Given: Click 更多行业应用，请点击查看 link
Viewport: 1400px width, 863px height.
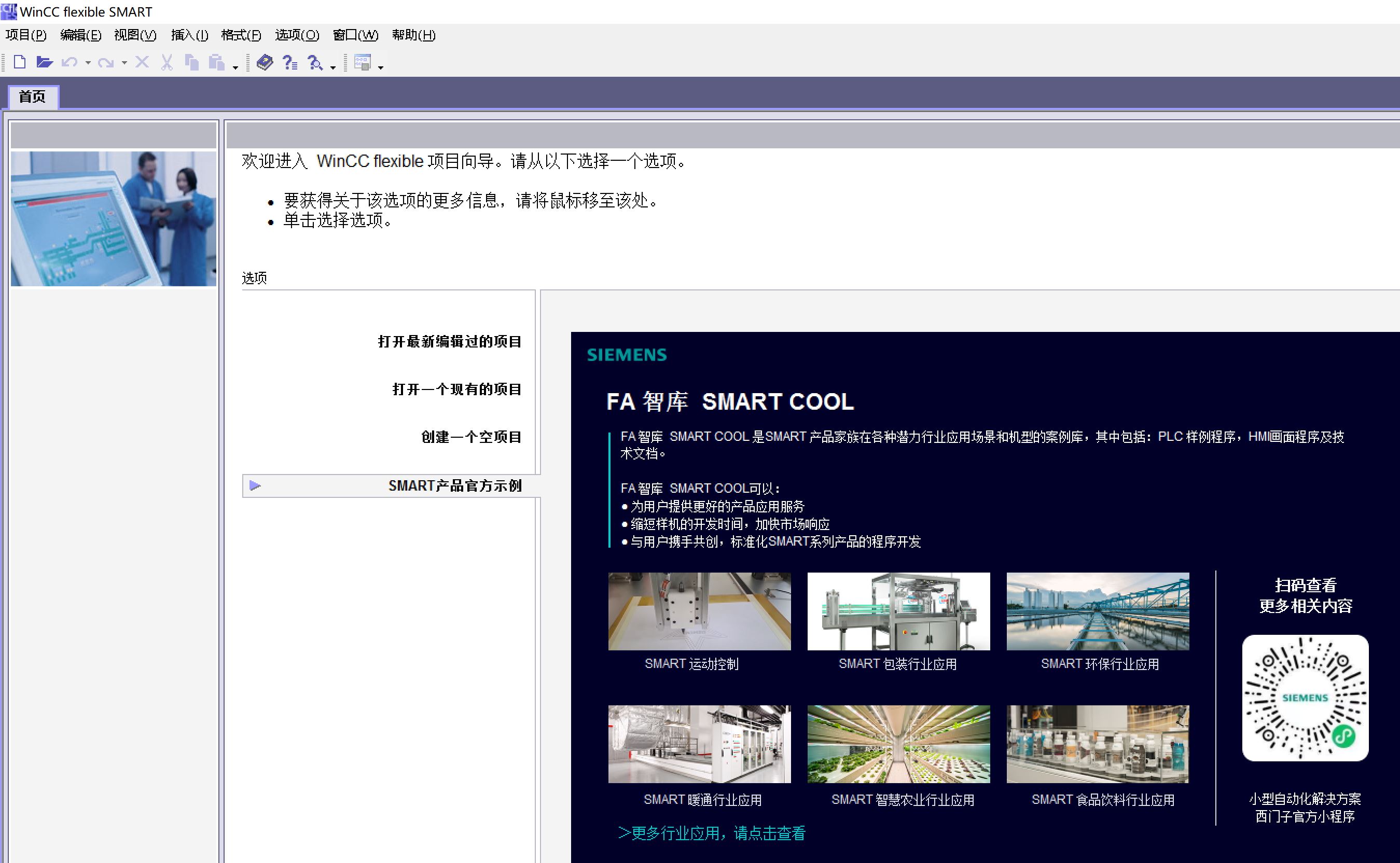Looking at the screenshot, I should click(712, 833).
